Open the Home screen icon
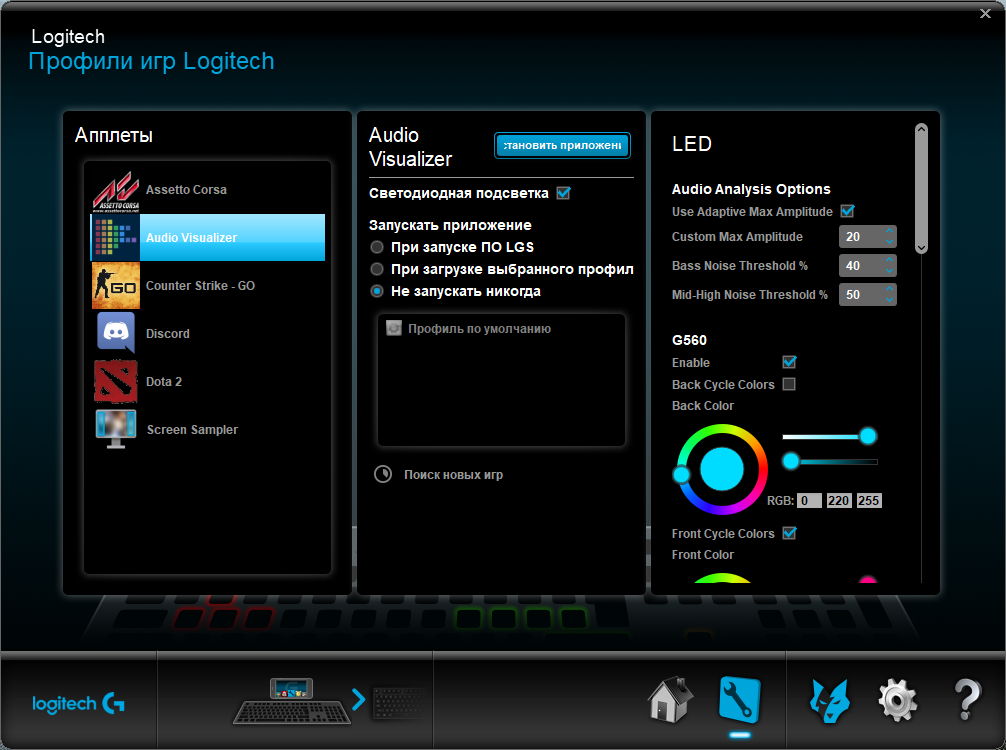This screenshot has width=1006, height=750. point(670,699)
